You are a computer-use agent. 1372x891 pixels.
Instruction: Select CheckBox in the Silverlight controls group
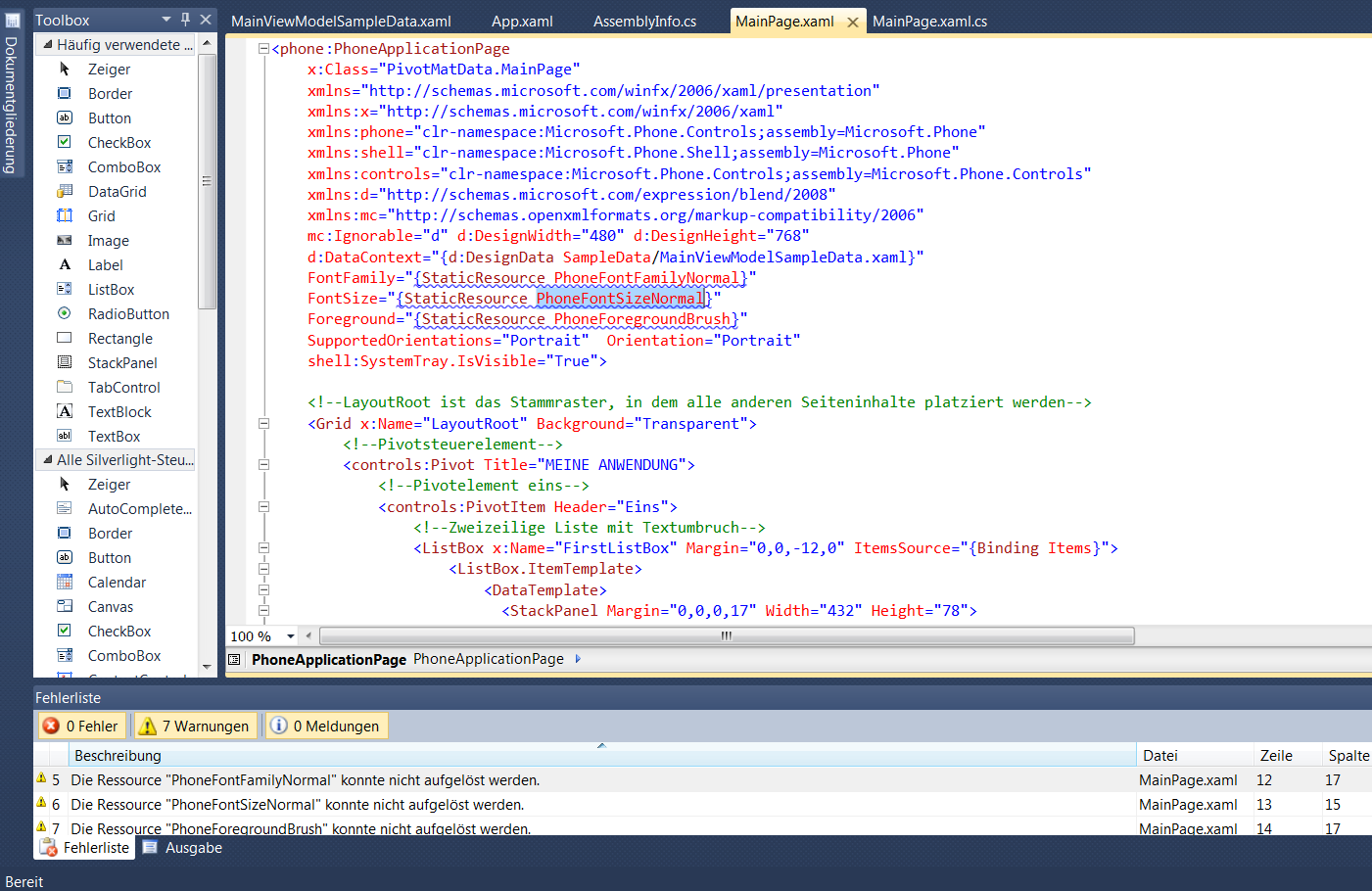click(119, 632)
